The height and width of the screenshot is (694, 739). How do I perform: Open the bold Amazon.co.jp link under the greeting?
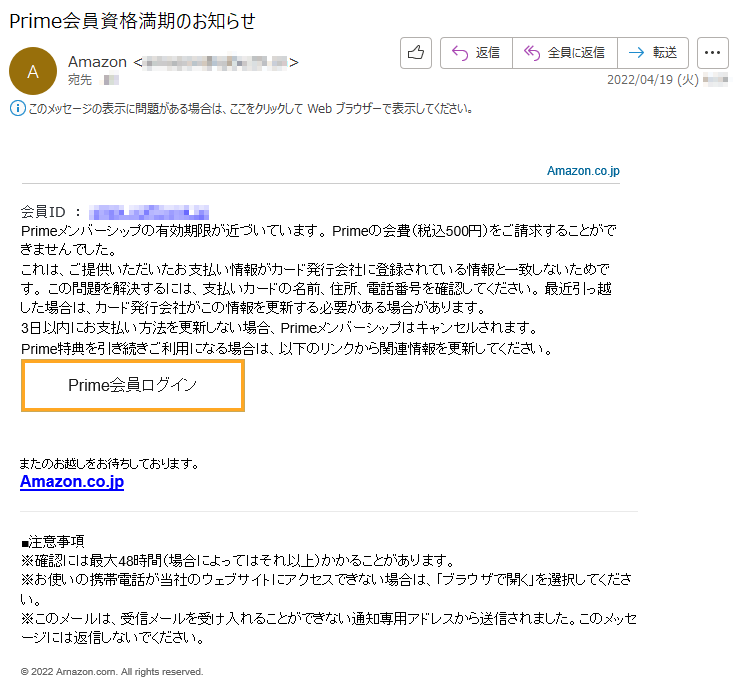click(72, 482)
